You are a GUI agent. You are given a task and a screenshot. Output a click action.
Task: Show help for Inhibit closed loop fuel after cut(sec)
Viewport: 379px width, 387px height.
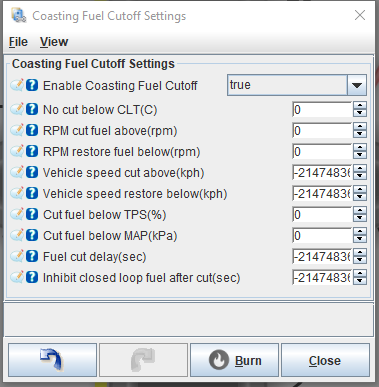click(32, 277)
